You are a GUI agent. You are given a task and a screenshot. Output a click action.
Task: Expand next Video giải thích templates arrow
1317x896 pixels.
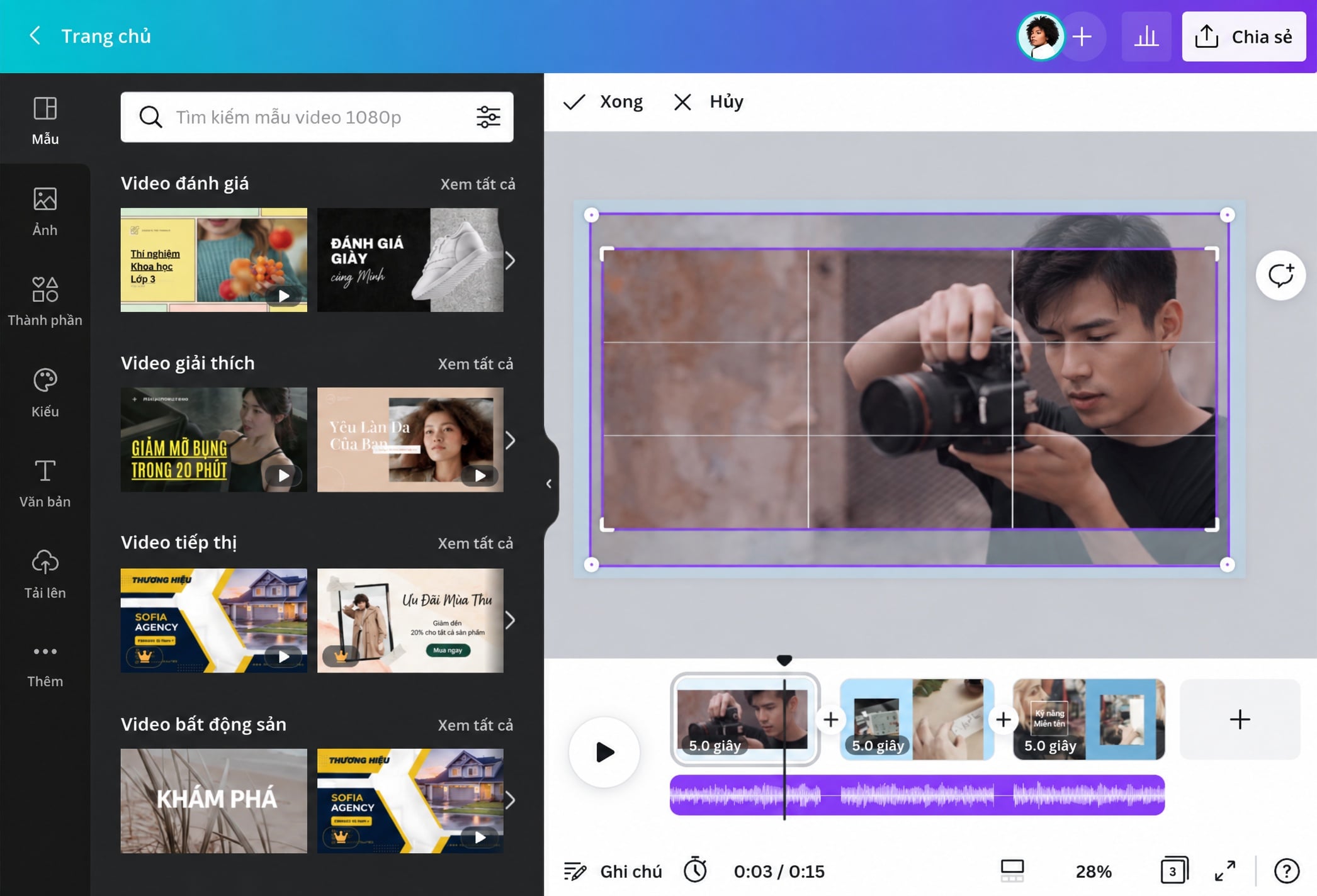tap(510, 440)
